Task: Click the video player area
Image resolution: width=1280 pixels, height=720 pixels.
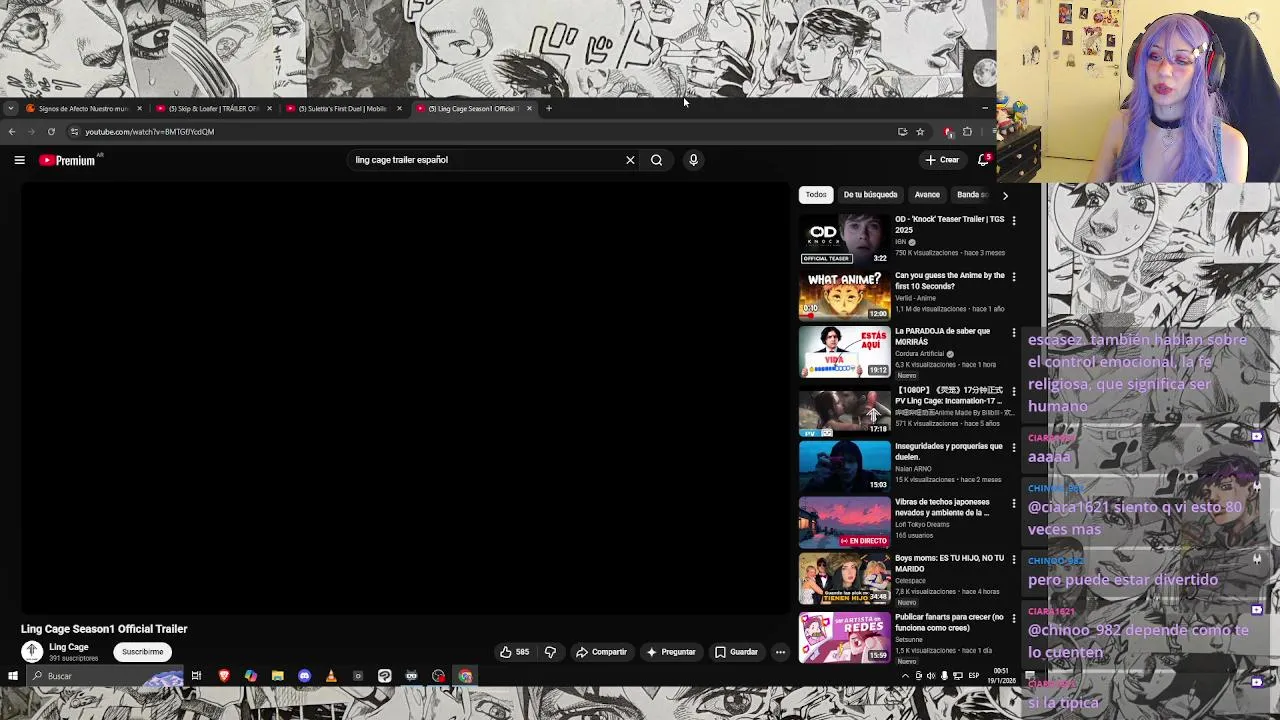Action: [405, 397]
